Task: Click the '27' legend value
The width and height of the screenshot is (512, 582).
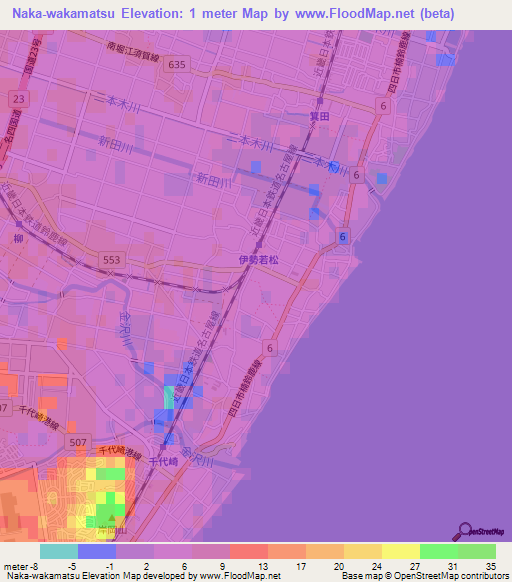Action: point(415,566)
